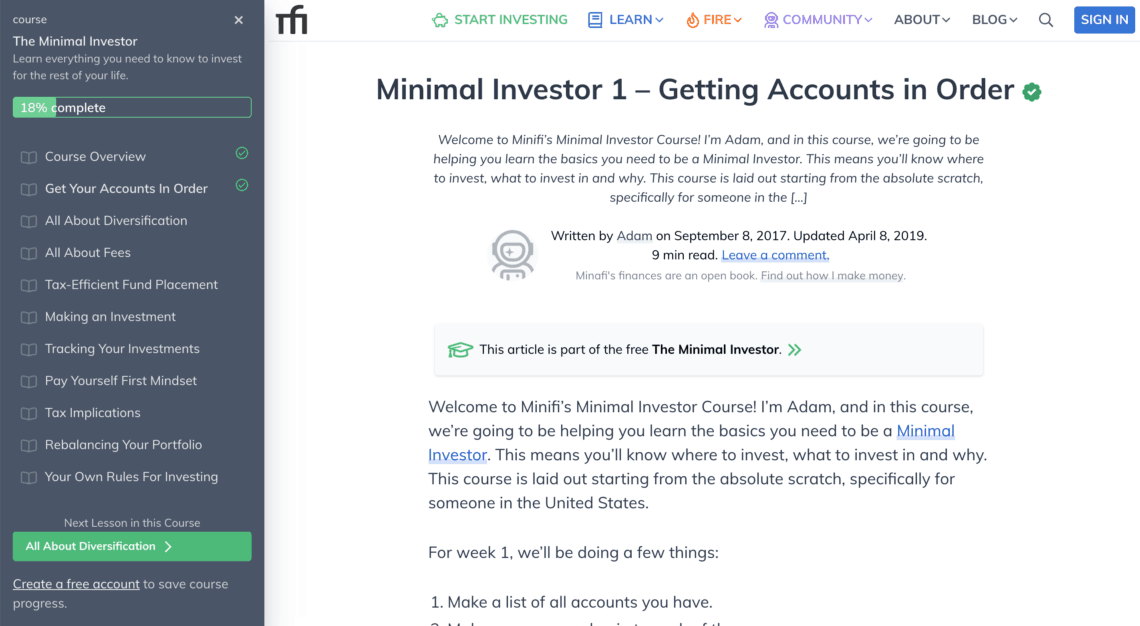1140x626 pixels.
Task: Open the Tax-Efficient Fund Placement lesson
Action: tap(131, 285)
